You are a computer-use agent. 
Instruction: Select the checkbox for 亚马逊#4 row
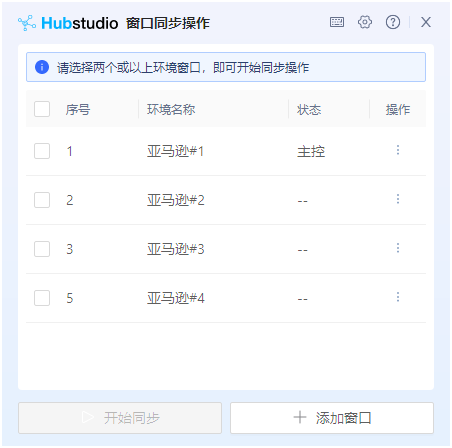tap(42, 298)
